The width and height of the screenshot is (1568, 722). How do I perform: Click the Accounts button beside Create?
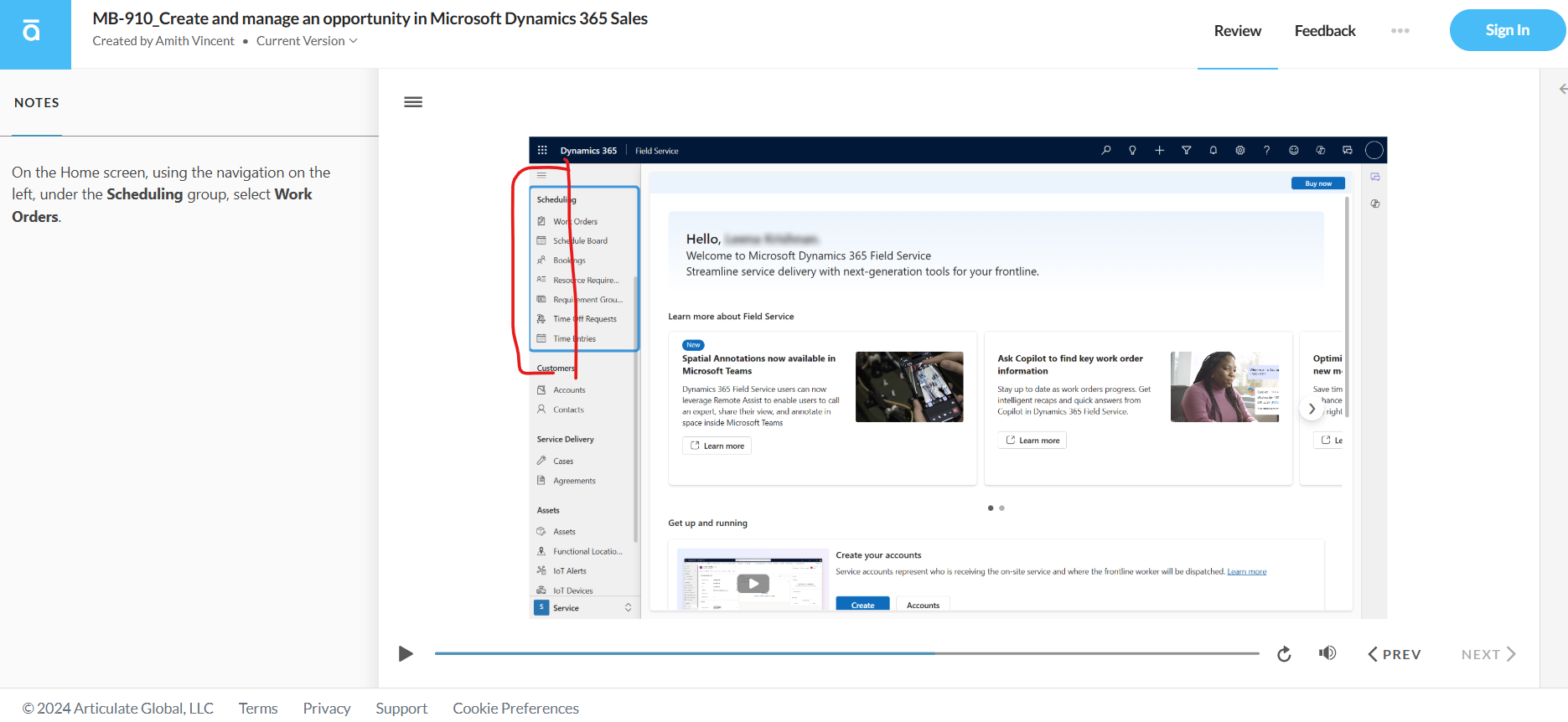click(923, 605)
